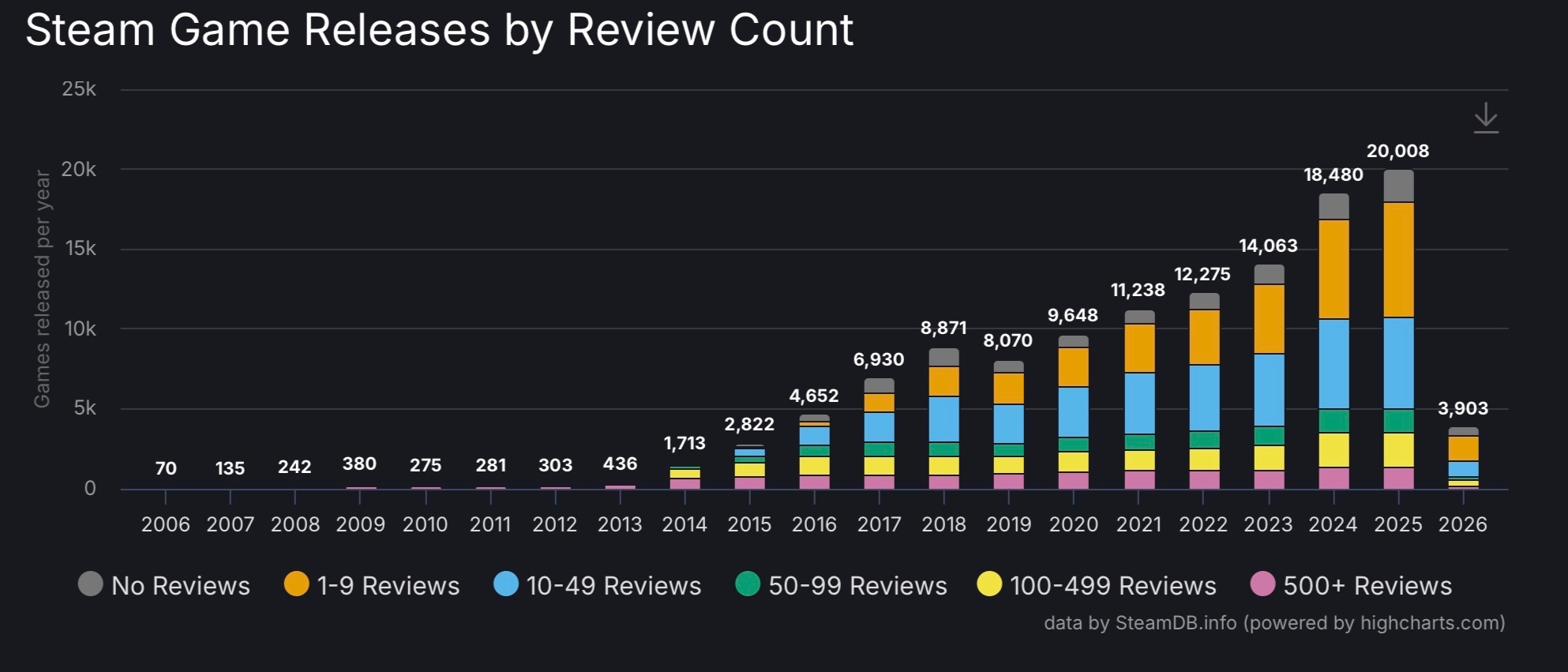Toggle the 500+ Reviews legend entry
This screenshot has height=672, width=1568.
1352,585
